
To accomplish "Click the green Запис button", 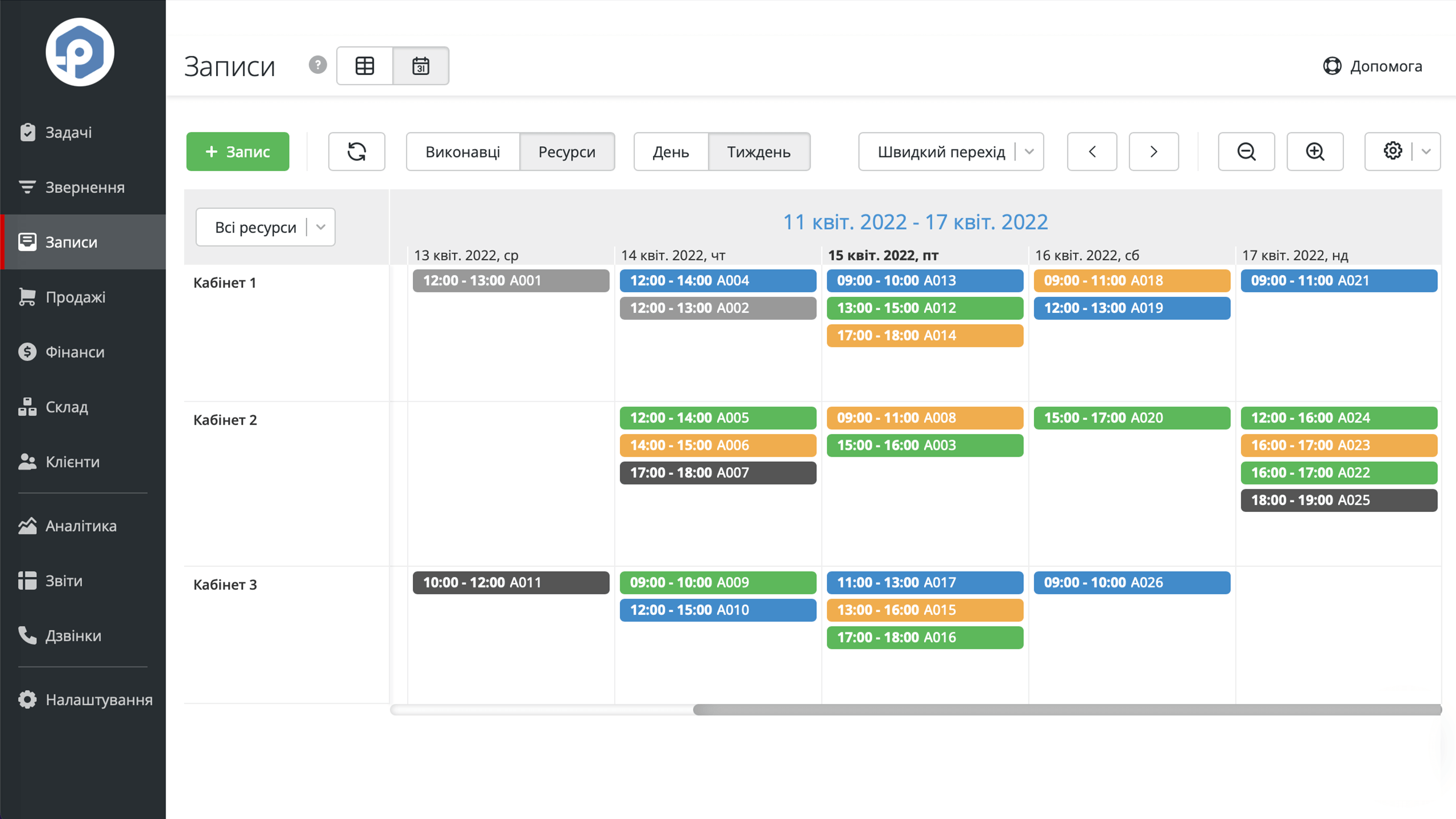I will click(x=238, y=151).
